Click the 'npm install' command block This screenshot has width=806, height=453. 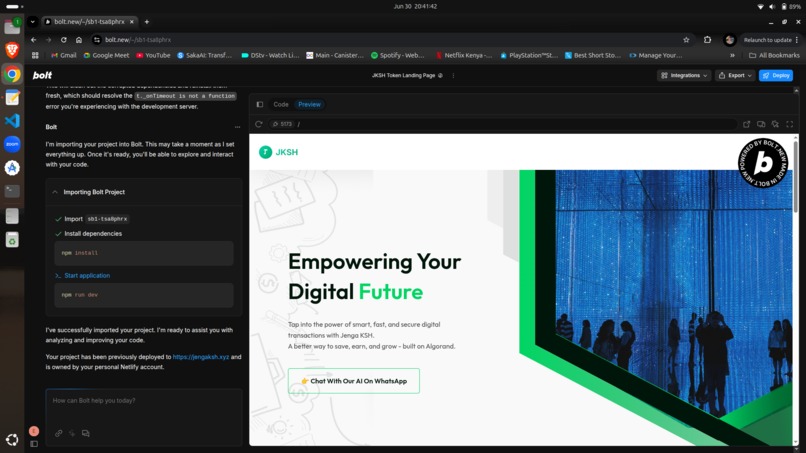[x=144, y=253]
